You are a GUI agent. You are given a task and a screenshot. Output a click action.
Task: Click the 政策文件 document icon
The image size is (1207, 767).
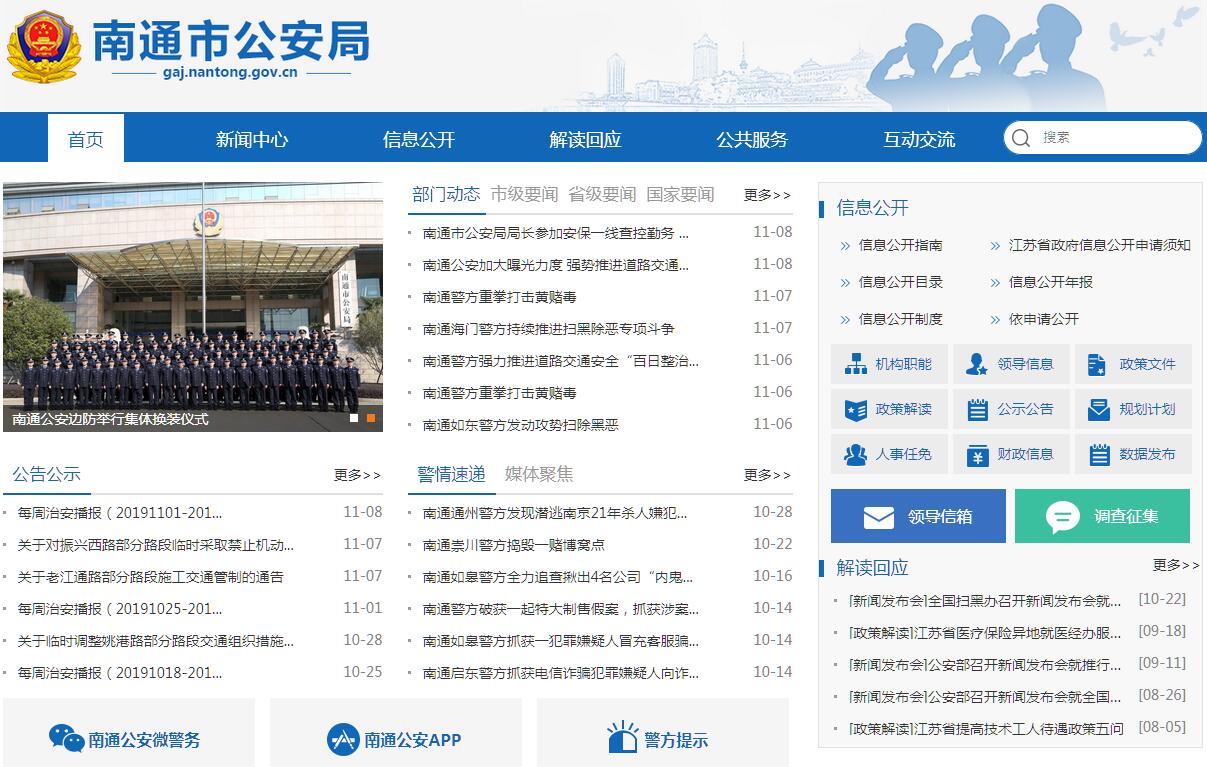[1098, 364]
